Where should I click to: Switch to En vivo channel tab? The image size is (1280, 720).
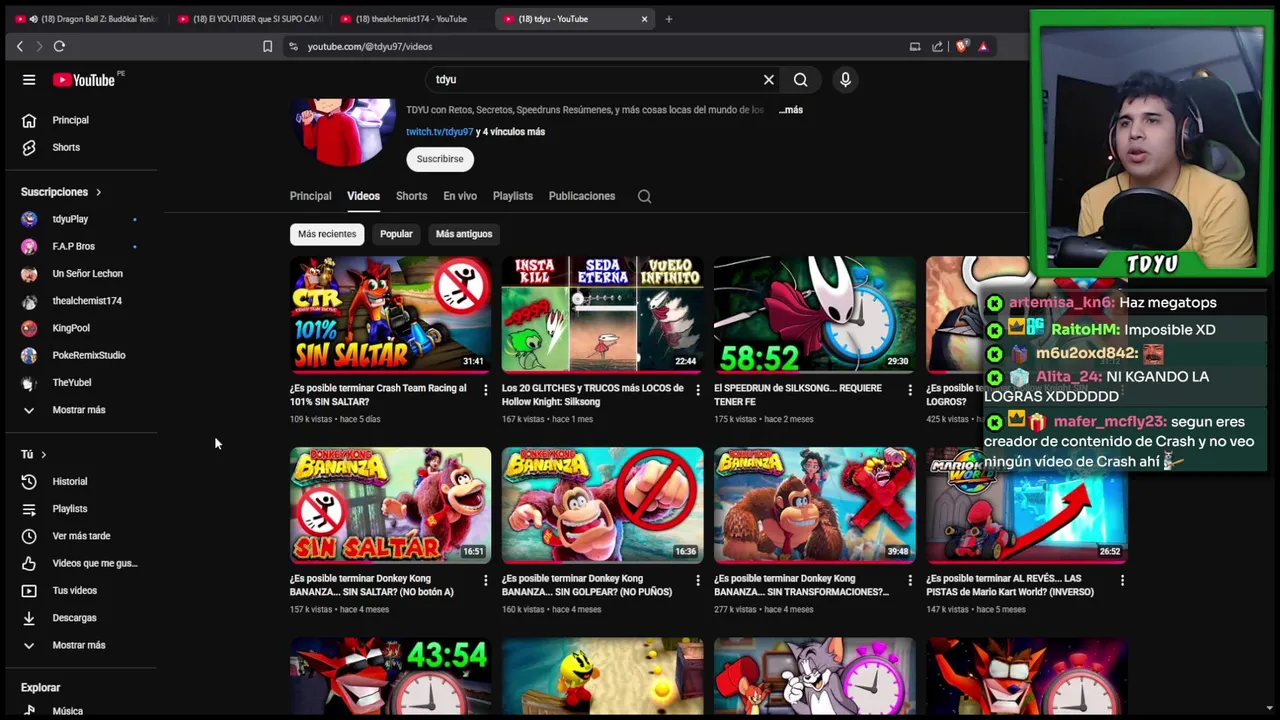460,196
